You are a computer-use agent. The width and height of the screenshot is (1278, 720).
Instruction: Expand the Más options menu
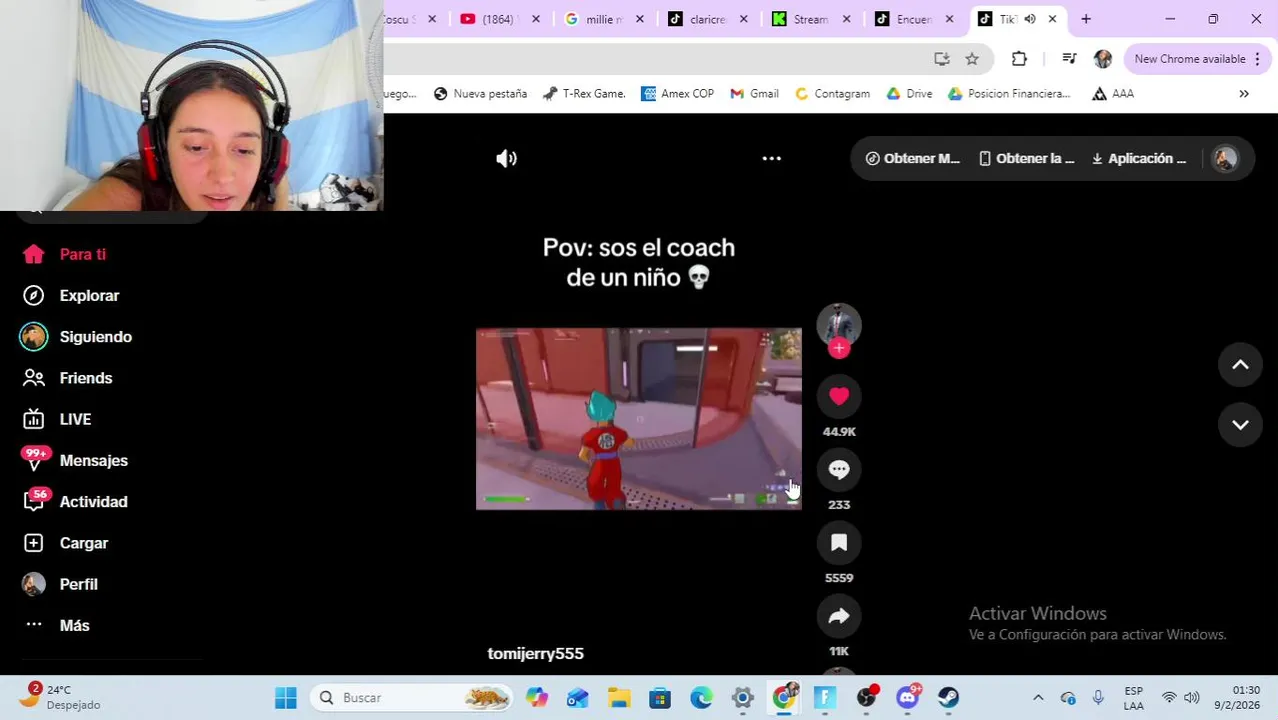57,625
